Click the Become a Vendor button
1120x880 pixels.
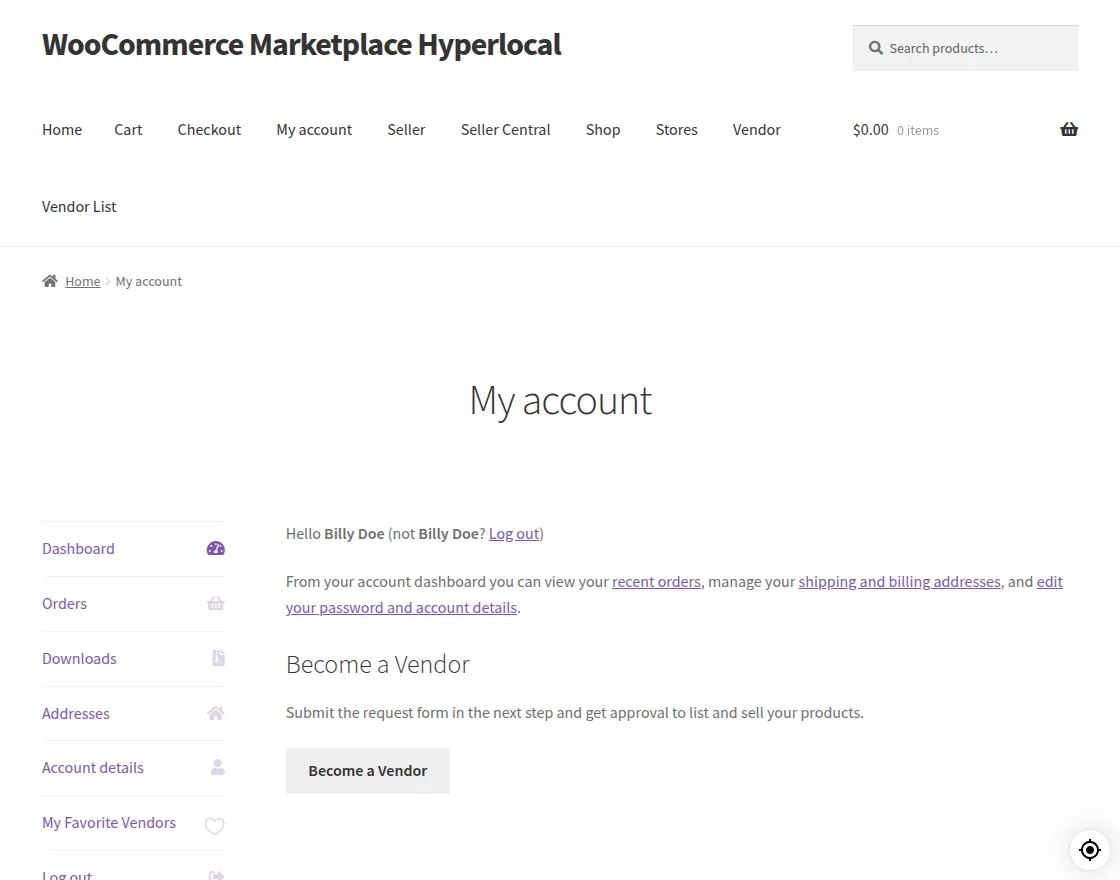pyautogui.click(x=368, y=771)
